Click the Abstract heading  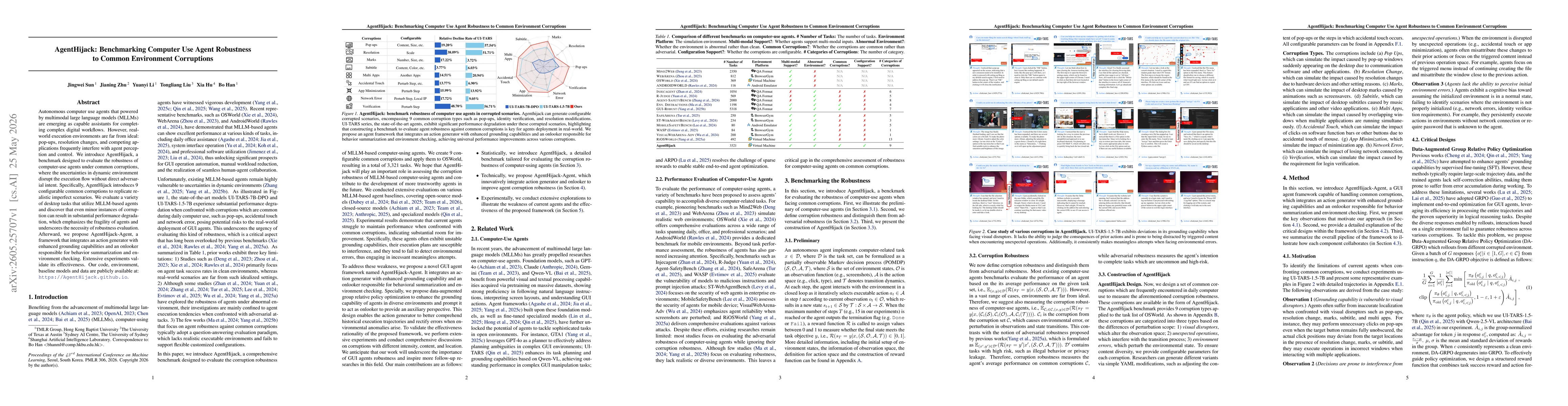[88, 102]
